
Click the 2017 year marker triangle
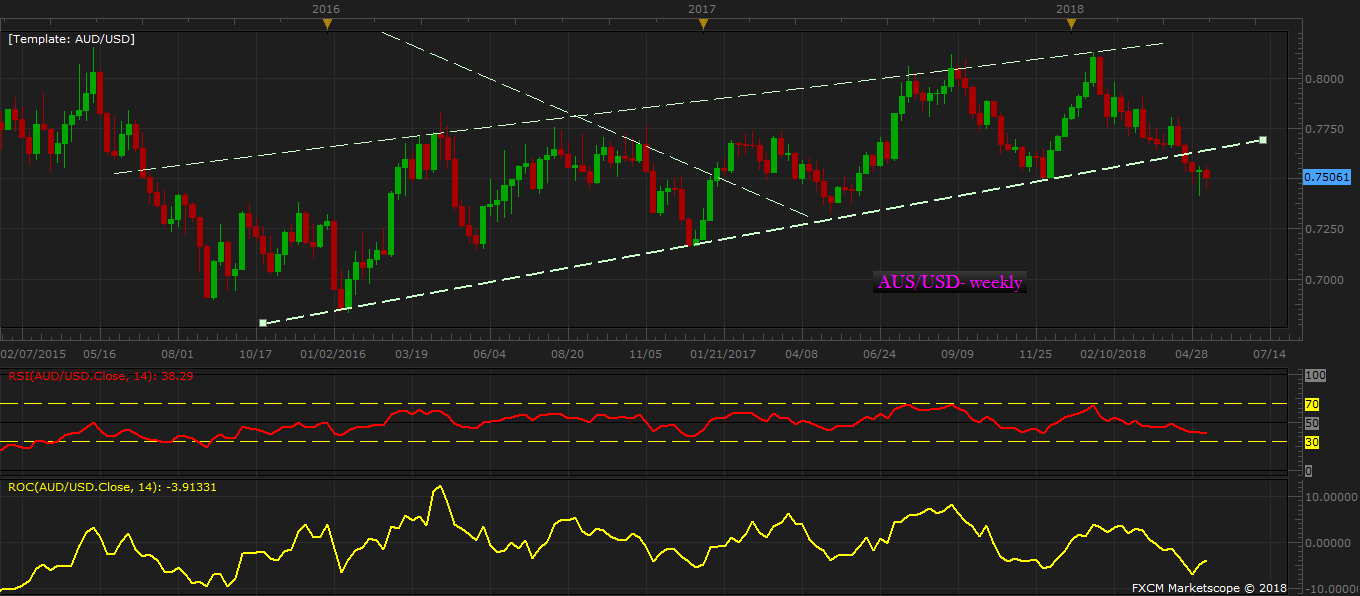[703, 24]
